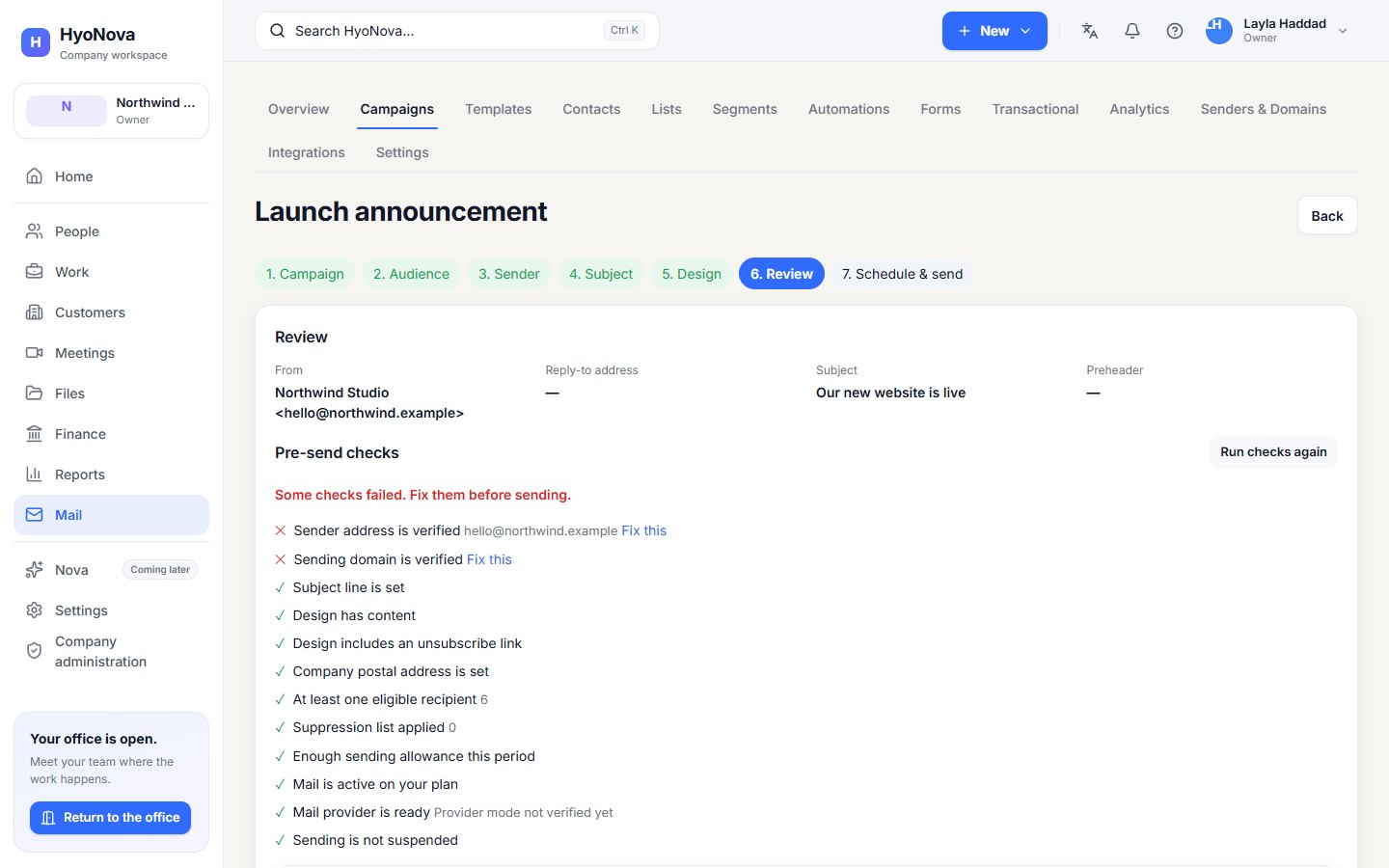
Task: Click the Mail envelope icon
Action: pyautogui.click(x=35, y=515)
